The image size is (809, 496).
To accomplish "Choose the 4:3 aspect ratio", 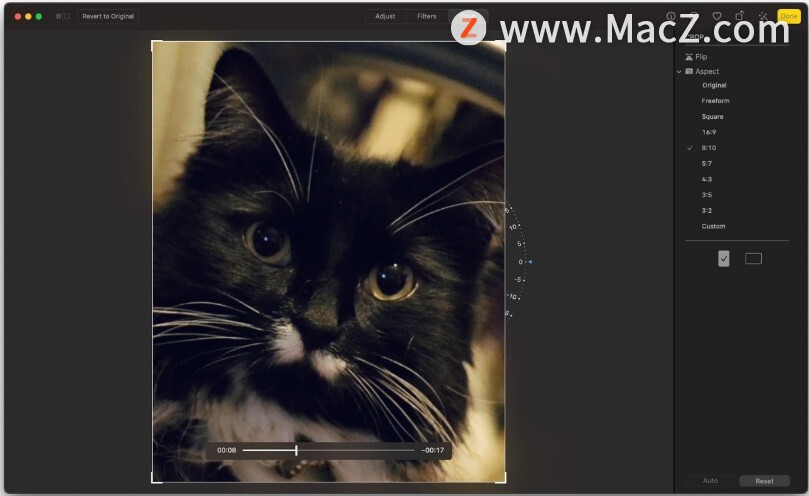I will (x=706, y=179).
